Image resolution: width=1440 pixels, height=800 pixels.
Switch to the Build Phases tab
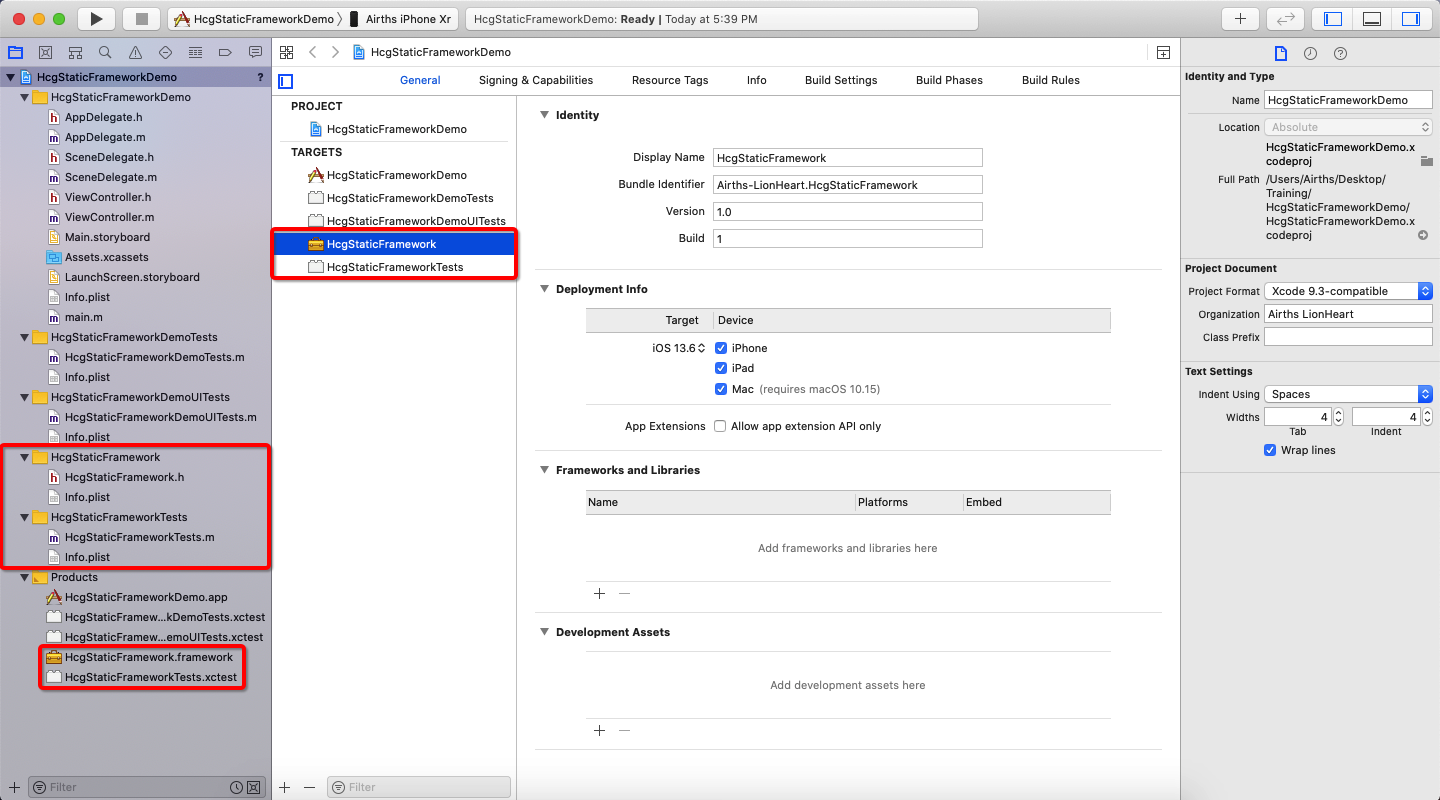tap(948, 80)
